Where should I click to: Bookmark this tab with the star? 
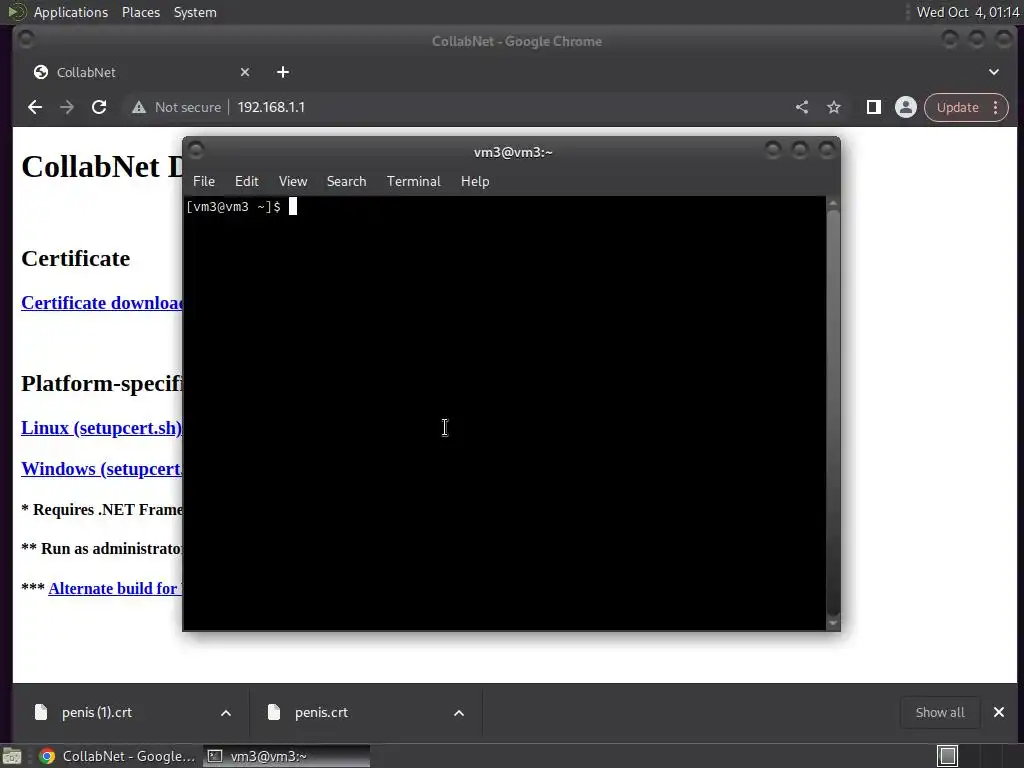[x=834, y=107]
